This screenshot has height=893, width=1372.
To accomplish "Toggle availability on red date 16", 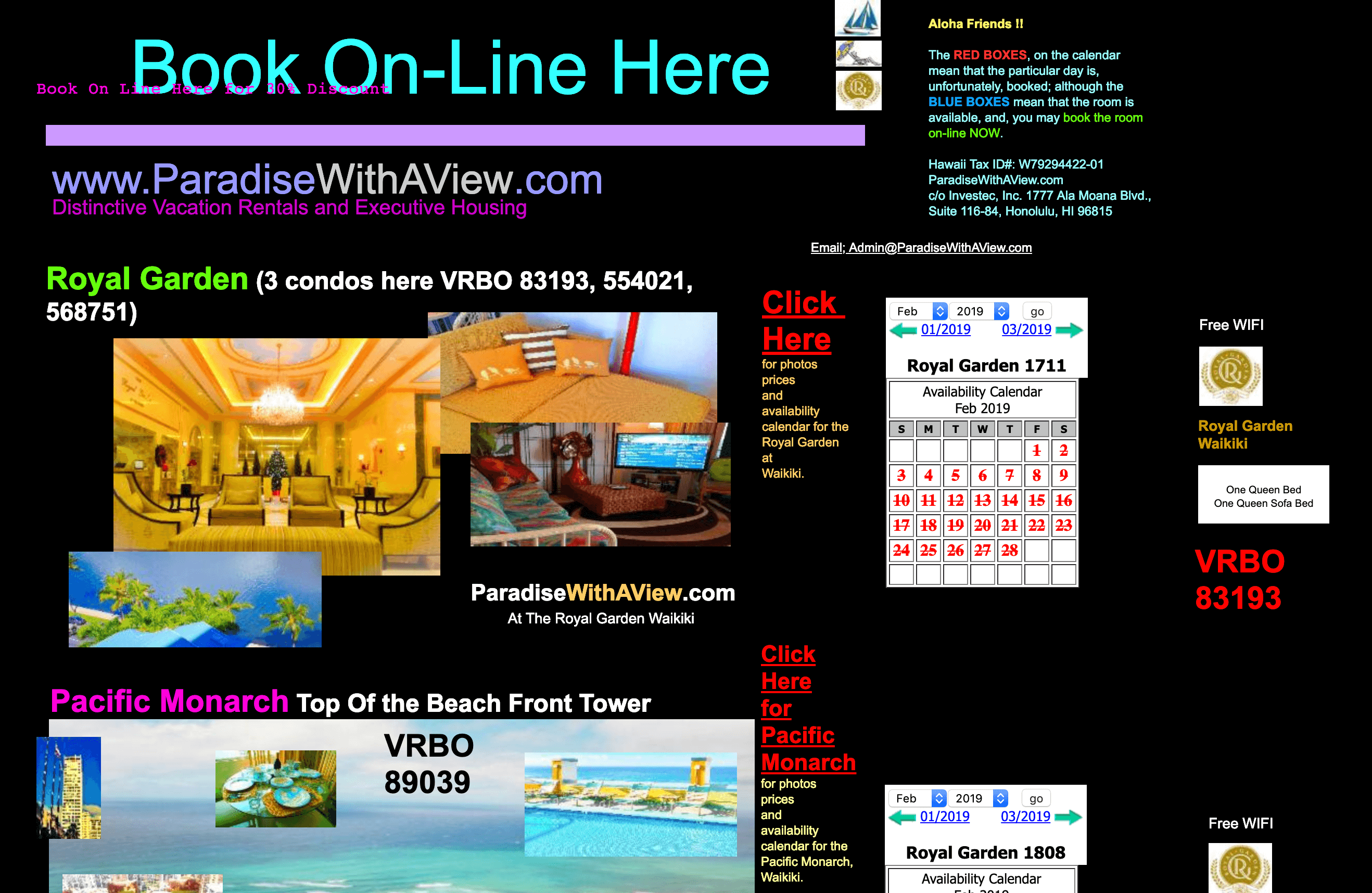I will (1063, 500).
